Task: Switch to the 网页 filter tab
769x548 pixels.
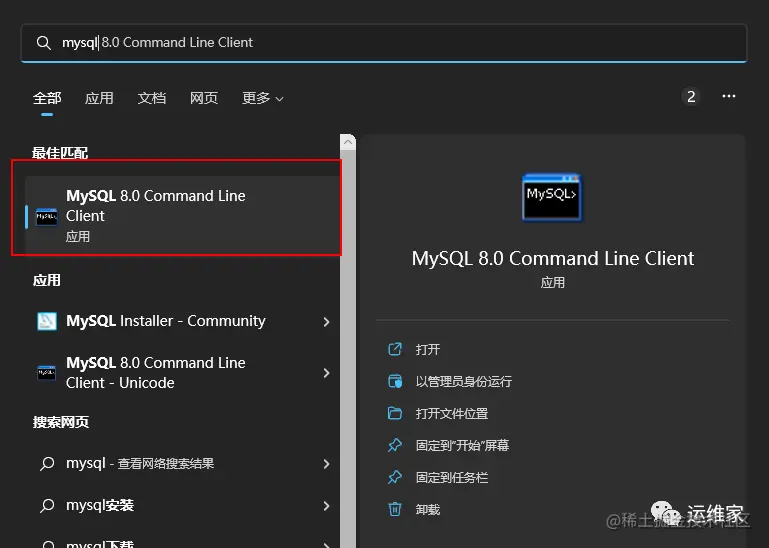Action: (204, 98)
